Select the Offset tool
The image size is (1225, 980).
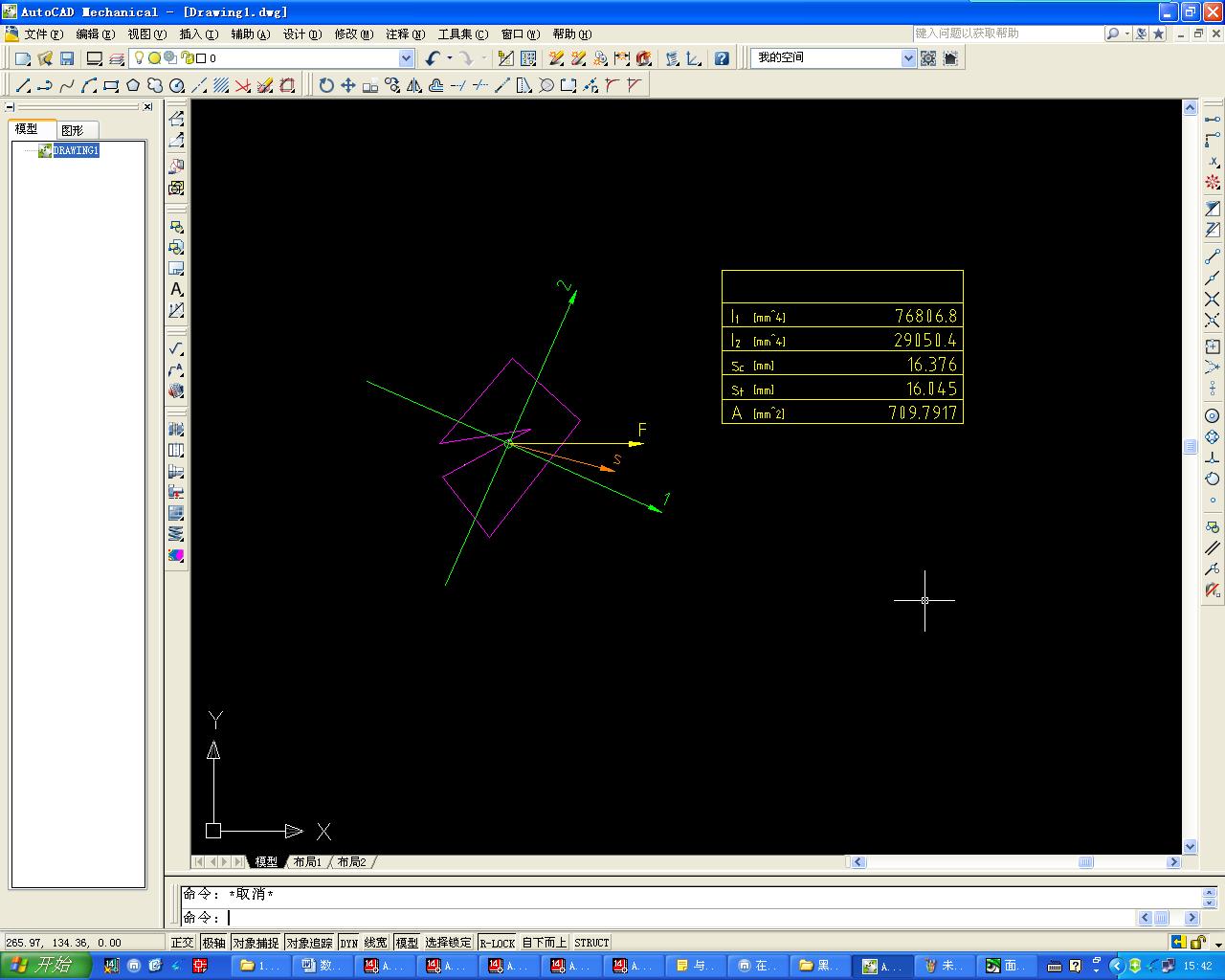coord(436,86)
